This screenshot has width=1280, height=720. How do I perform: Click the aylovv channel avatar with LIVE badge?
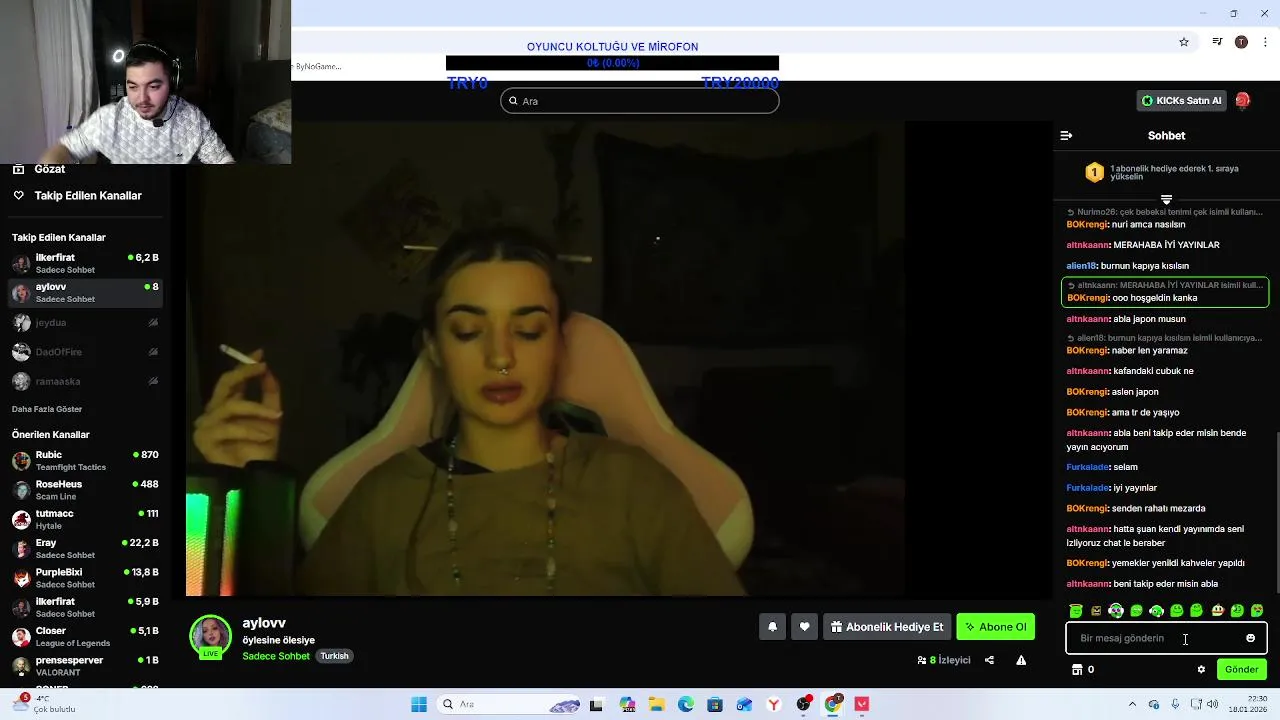(210, 637)
